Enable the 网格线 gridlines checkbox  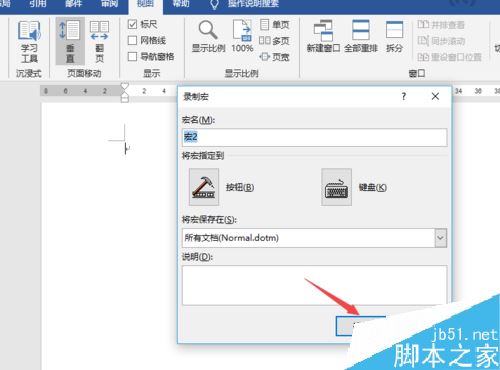(132, 40)
